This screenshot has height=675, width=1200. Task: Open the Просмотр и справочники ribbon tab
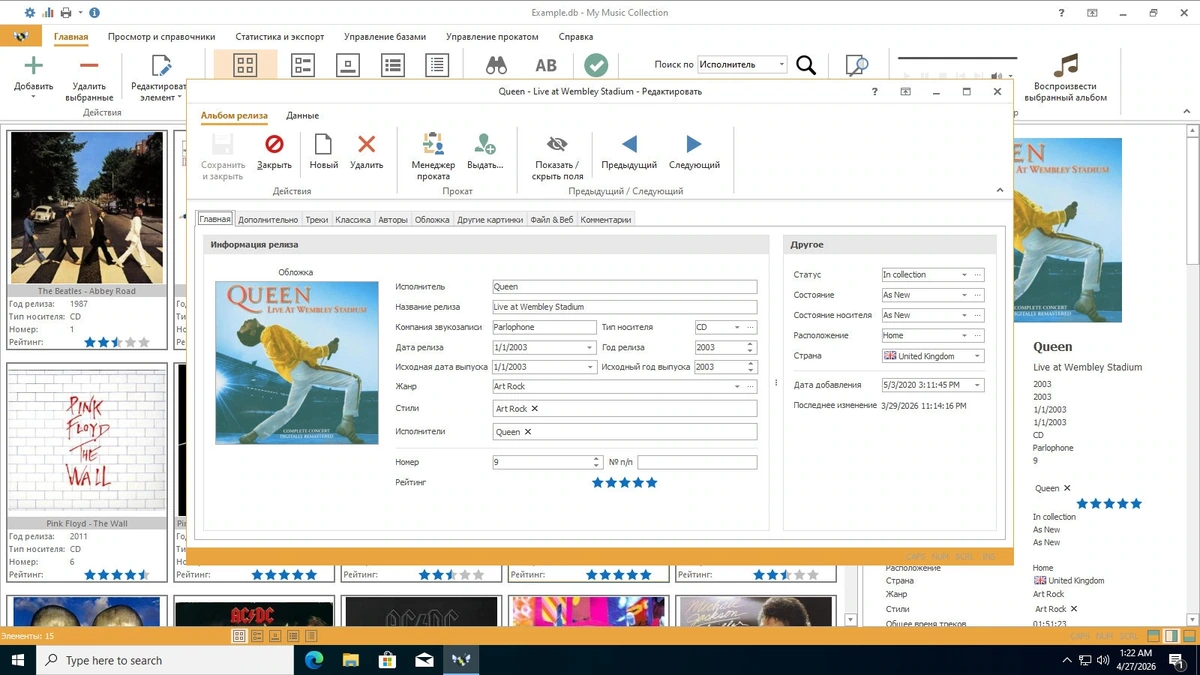[x=161, y=37]
